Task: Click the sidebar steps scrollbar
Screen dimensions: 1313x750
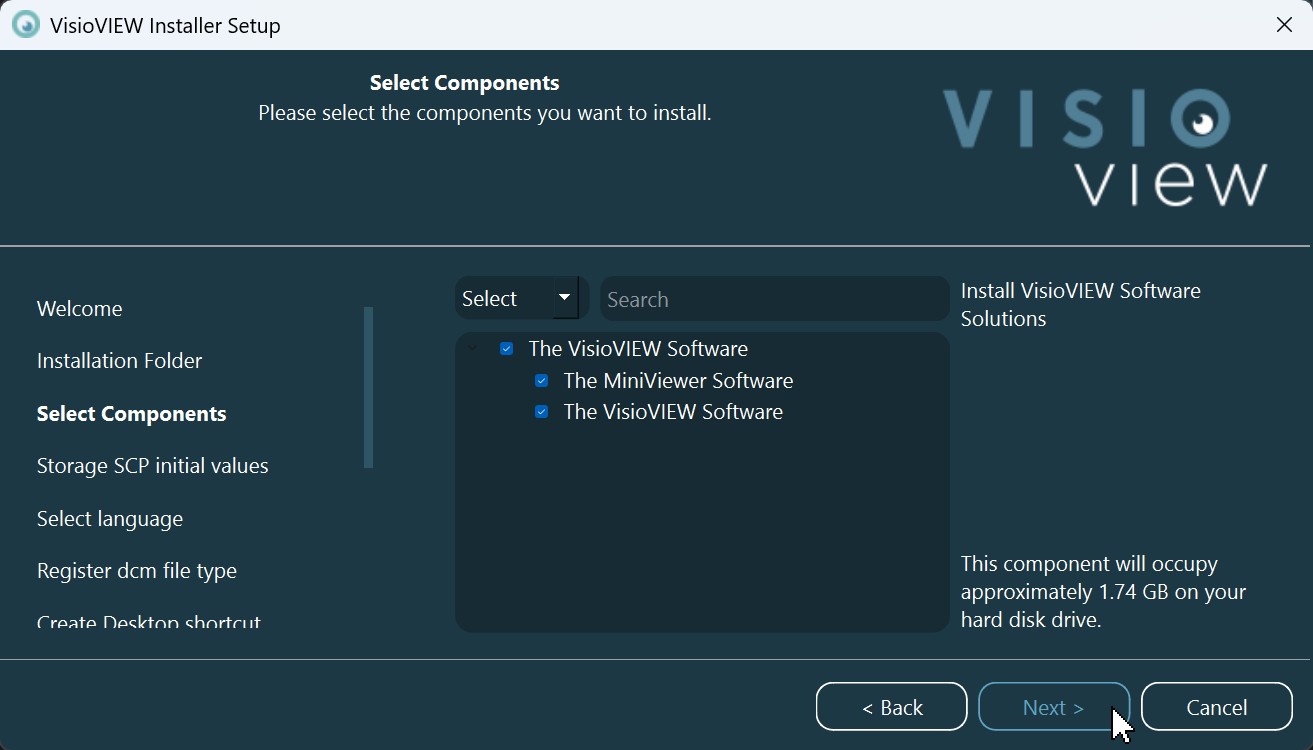Action: point(368,388)
